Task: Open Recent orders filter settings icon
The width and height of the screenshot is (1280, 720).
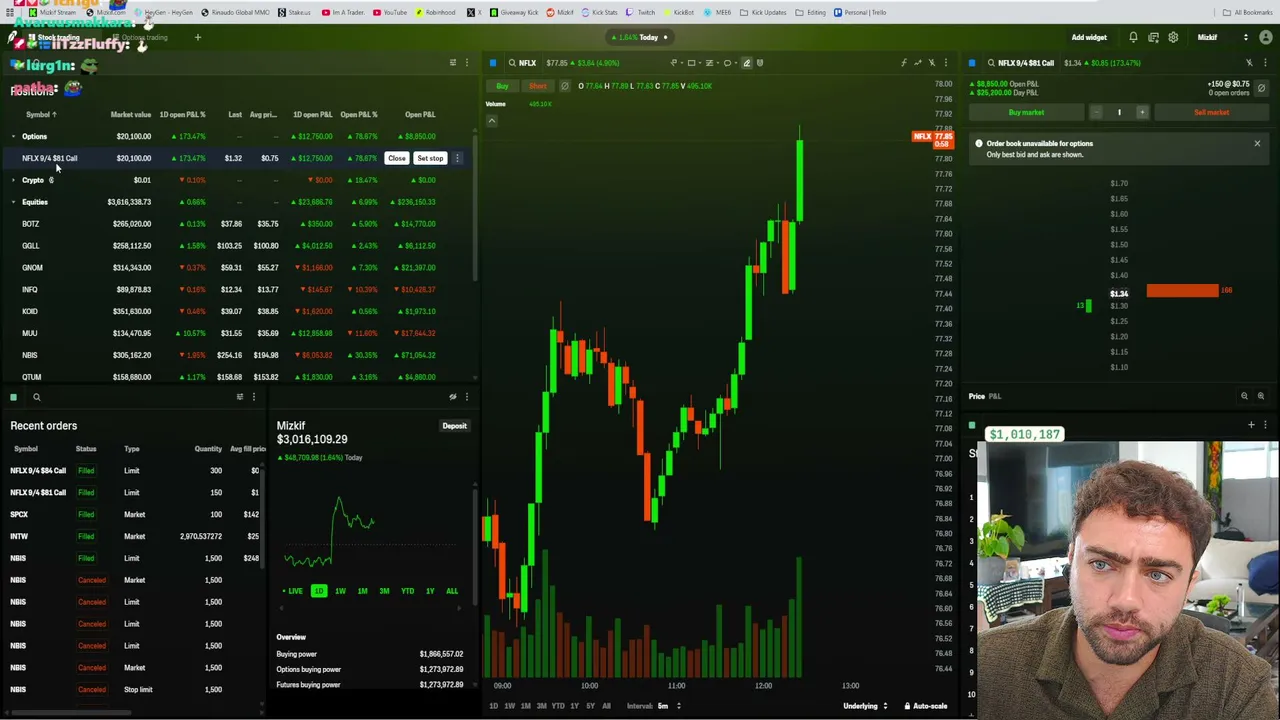Action: coord(239,397)
